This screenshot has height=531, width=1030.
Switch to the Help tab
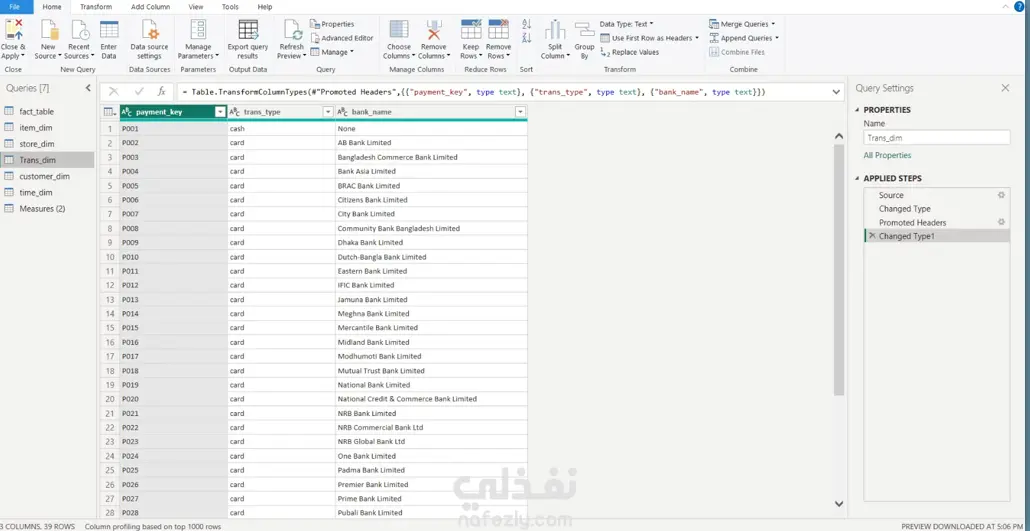tap(265, 7)
